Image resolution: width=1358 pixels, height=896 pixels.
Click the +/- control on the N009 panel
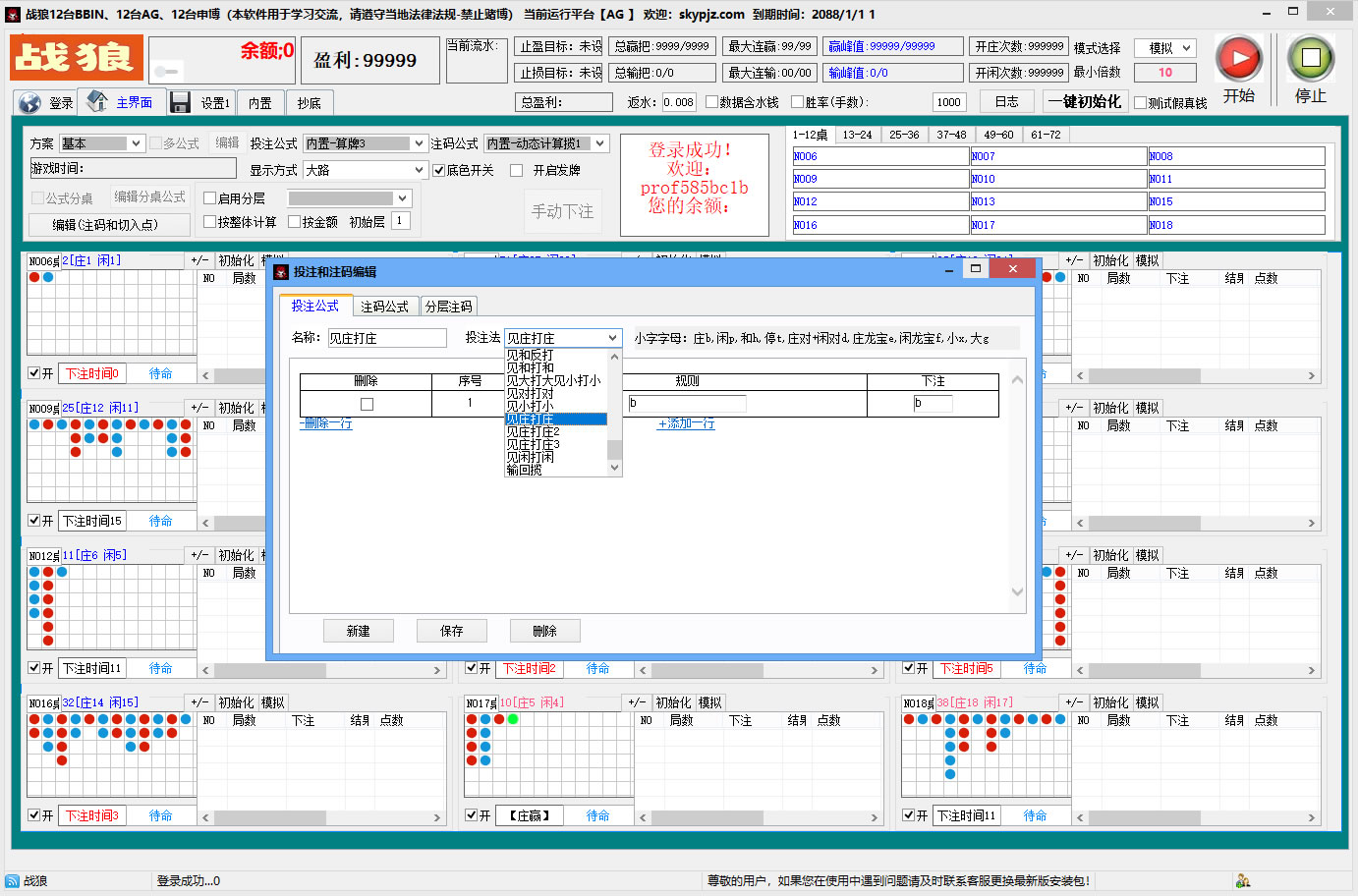point(198,407)
